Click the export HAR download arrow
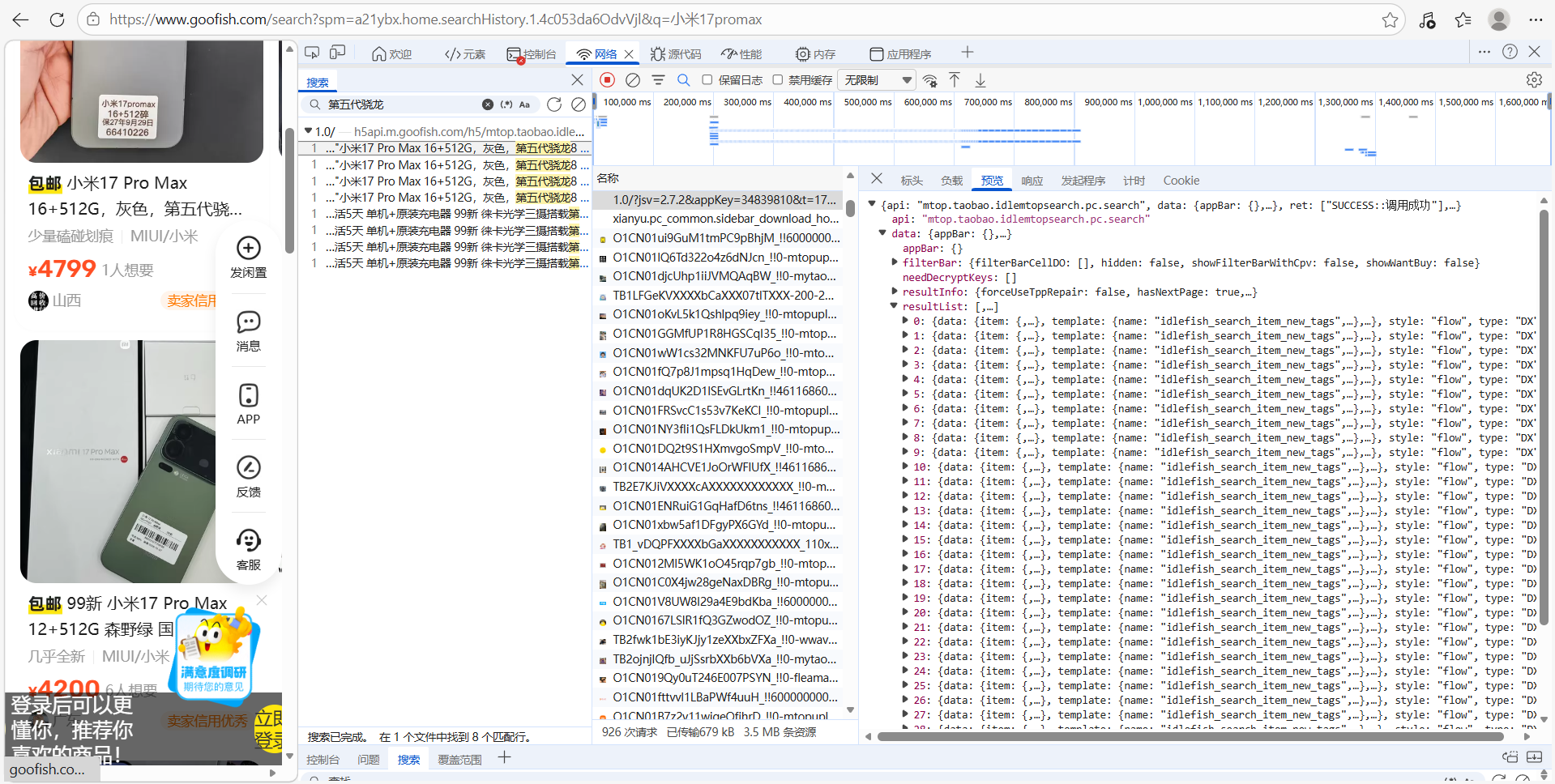The image size is (1555, 784). (980, 80)
